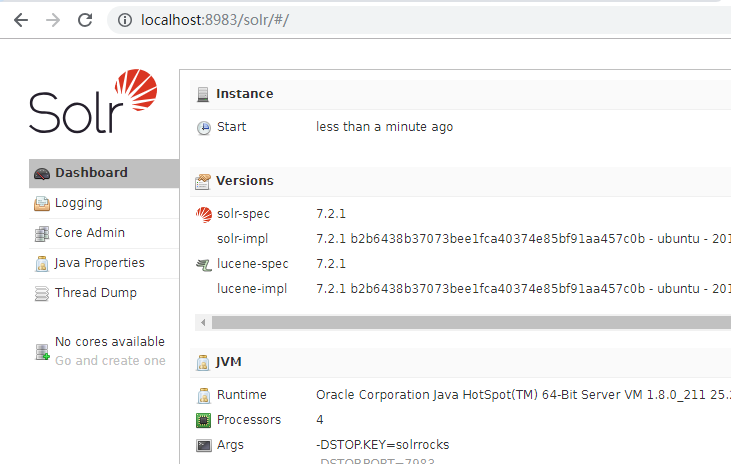Click the Java Properties jar icon
The image size is (731, 464).
pyautogui.click(x=42, y=263)
